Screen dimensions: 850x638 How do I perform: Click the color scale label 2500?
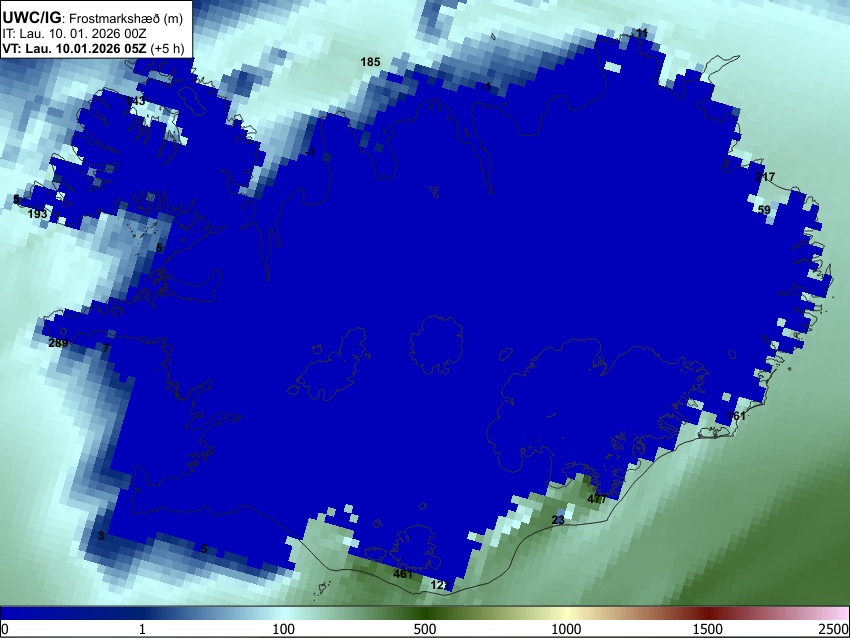(834, 629)
